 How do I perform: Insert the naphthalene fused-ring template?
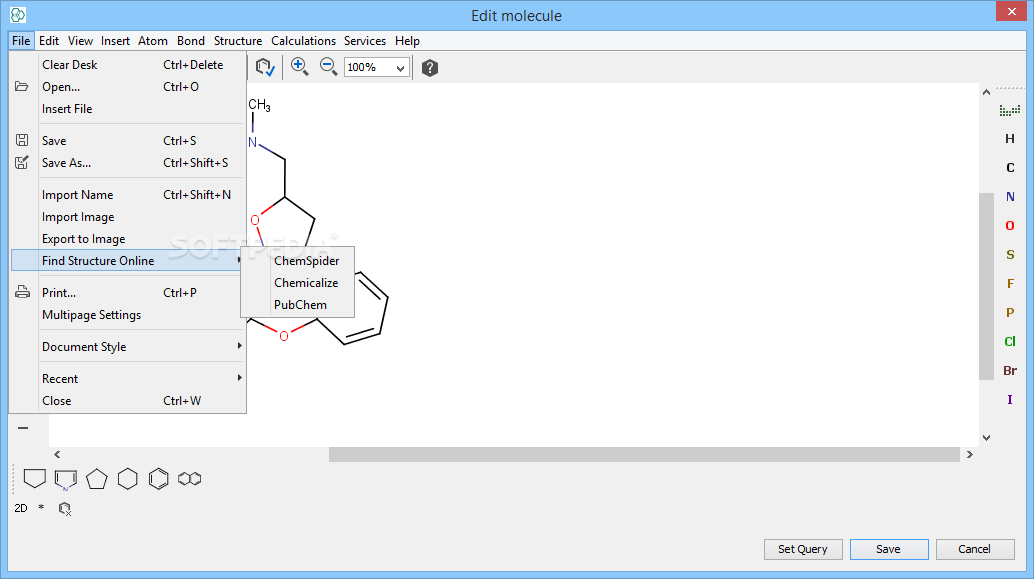coord(189,479)
